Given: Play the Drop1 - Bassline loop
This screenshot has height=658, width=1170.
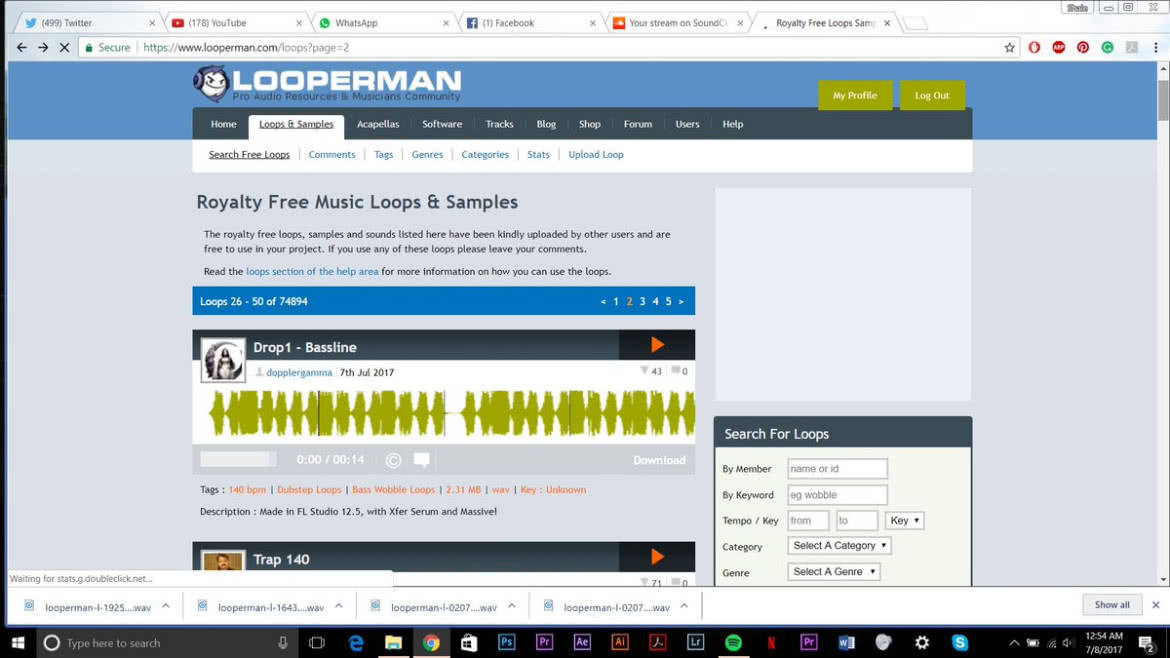Looking at the screenshot, I should [x=657, y=345].
